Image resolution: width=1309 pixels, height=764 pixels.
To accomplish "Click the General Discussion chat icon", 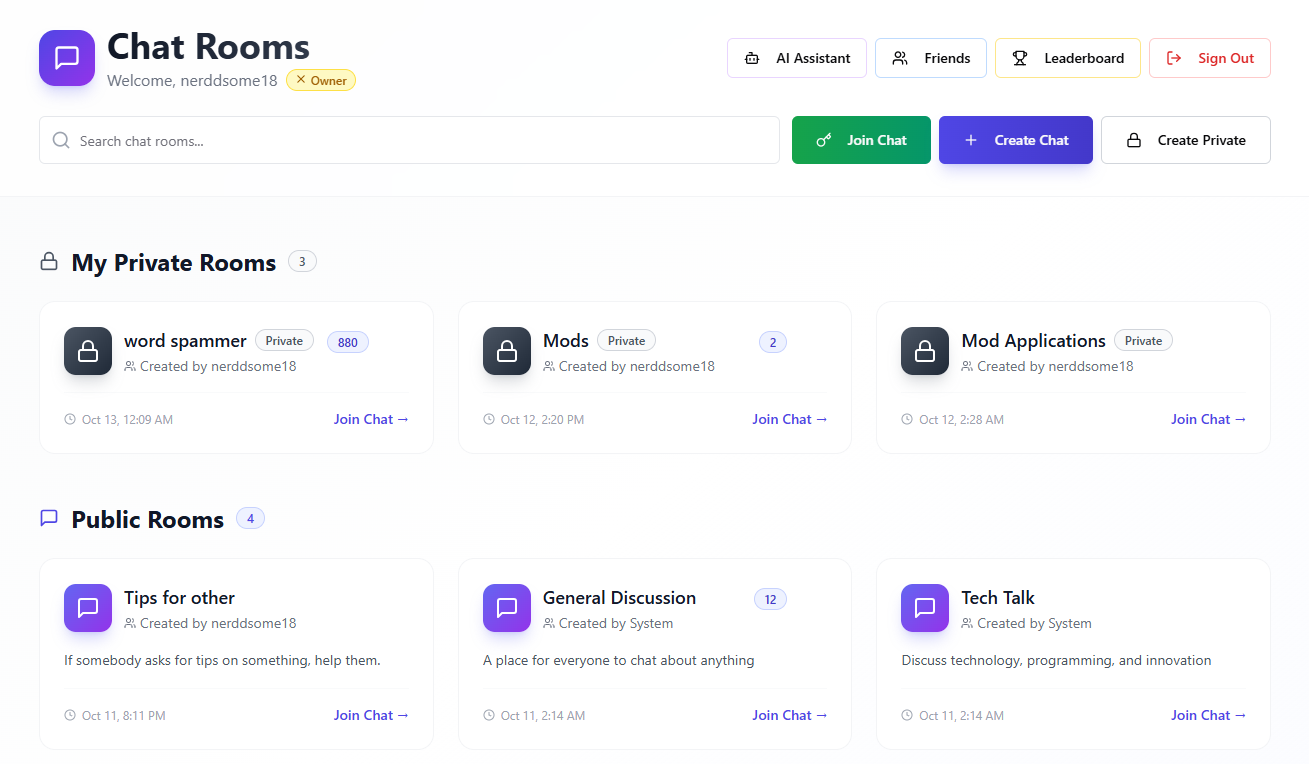I will [x=507, y=608].
